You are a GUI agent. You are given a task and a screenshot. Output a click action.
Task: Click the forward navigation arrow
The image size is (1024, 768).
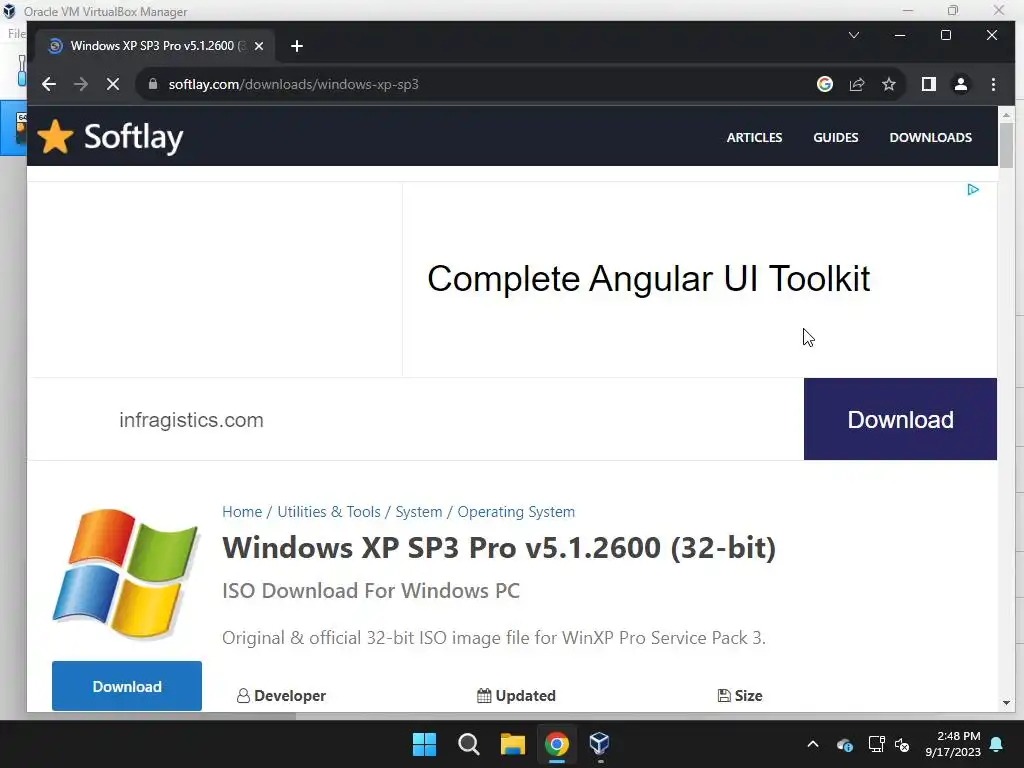(81, 84)
